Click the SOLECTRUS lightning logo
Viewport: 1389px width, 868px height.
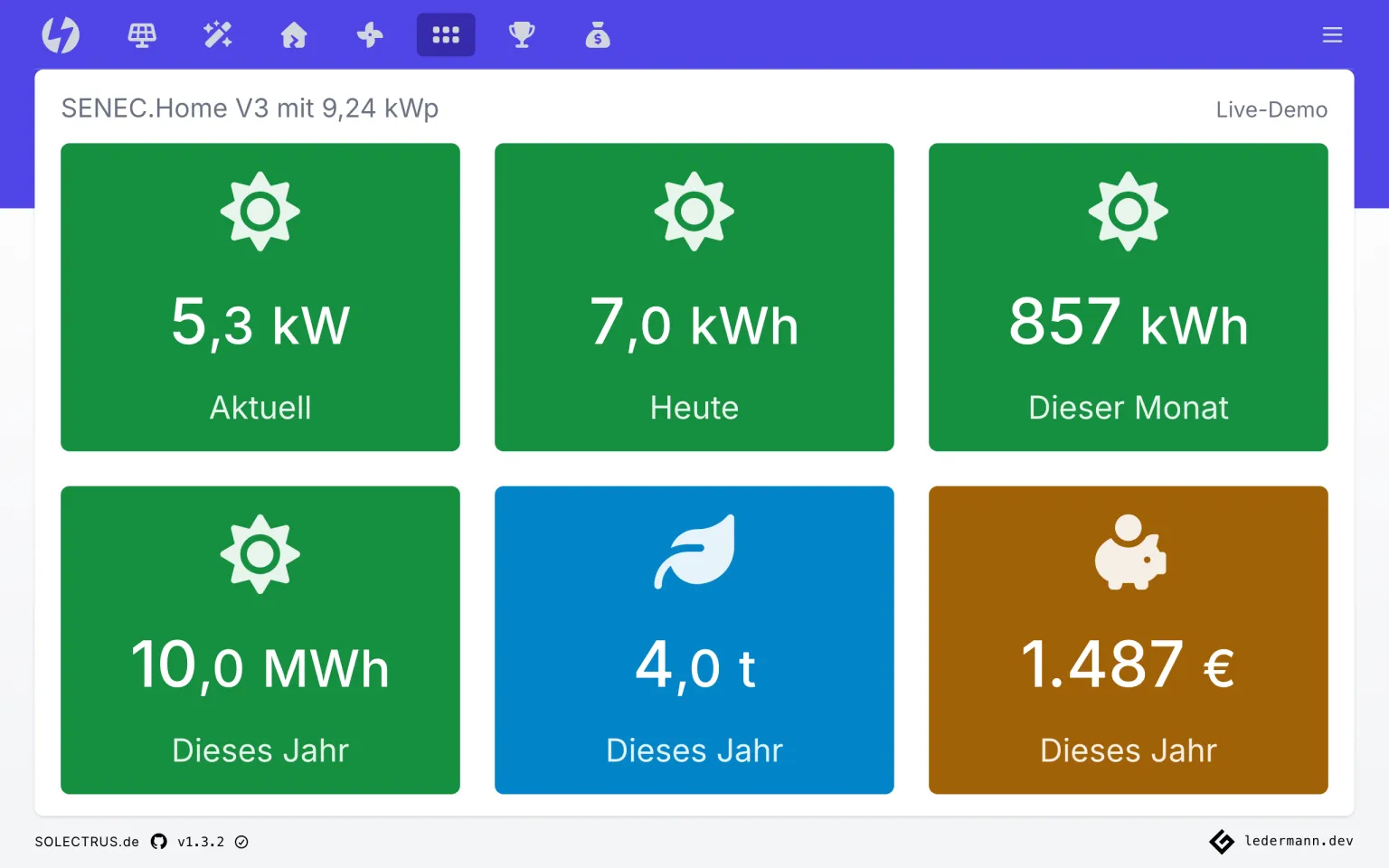[61, 35]
